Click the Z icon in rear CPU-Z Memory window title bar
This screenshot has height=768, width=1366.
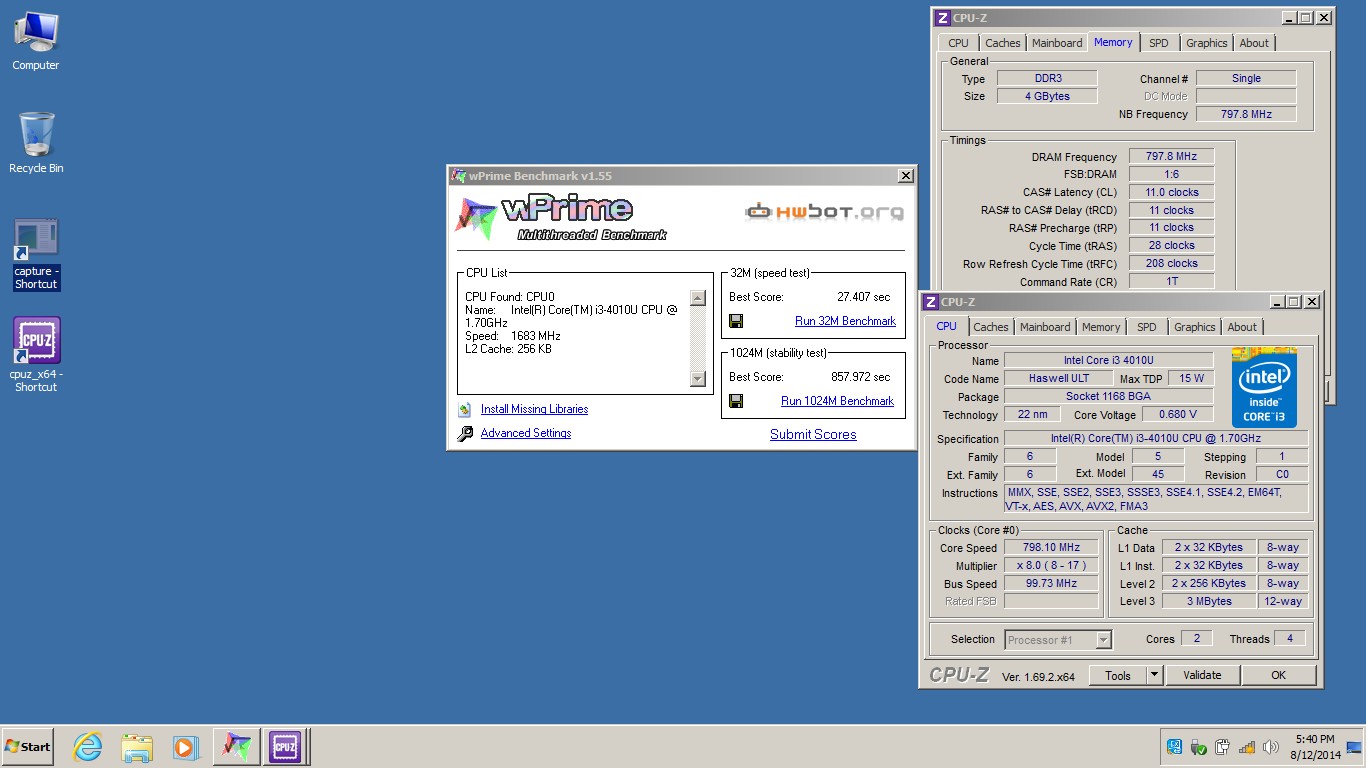click(x=942, y=18)
